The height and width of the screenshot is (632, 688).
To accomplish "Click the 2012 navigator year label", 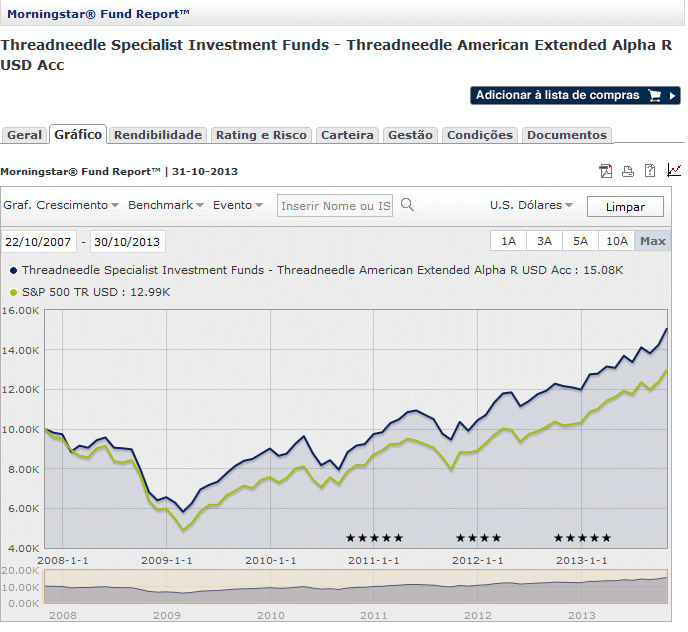I will pyautogui.click(x=478, y=616).
